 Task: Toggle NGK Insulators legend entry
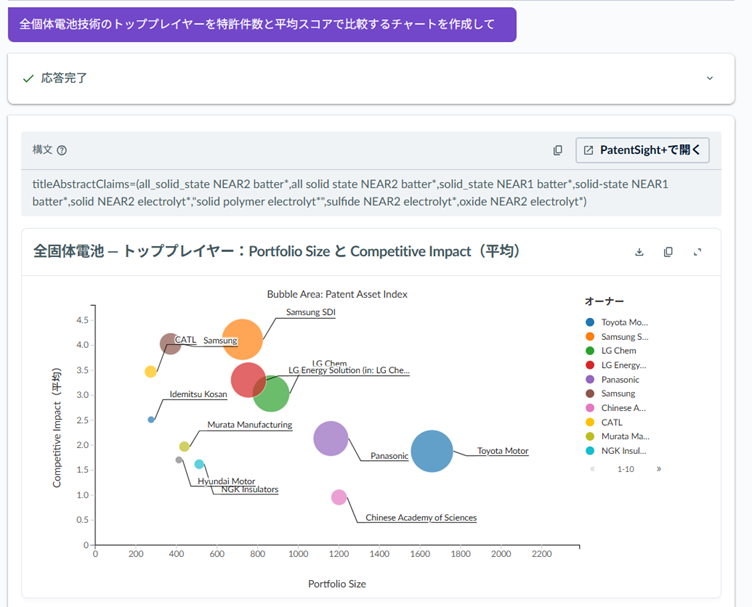click(x=616, y=451)
